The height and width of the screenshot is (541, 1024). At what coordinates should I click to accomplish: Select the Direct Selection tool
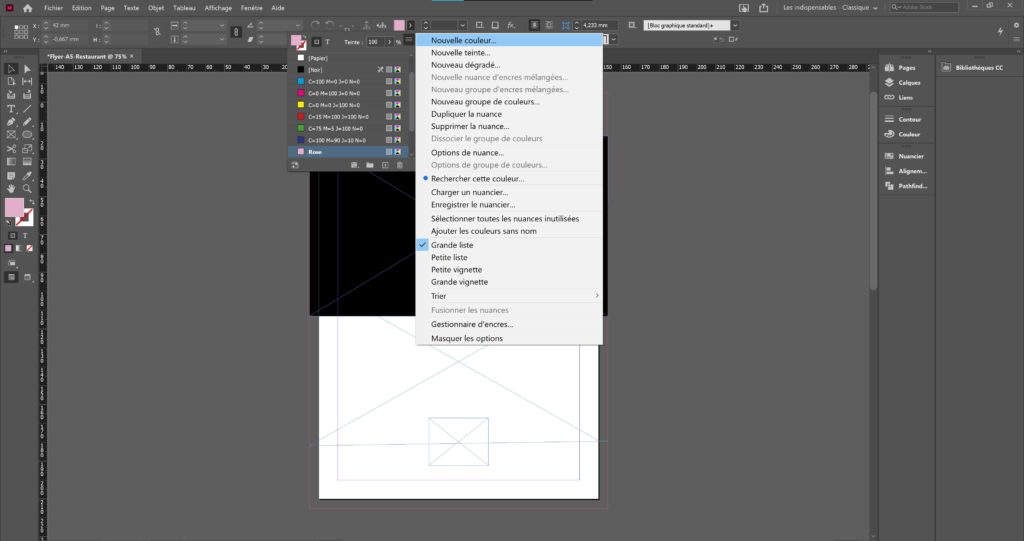27,69
